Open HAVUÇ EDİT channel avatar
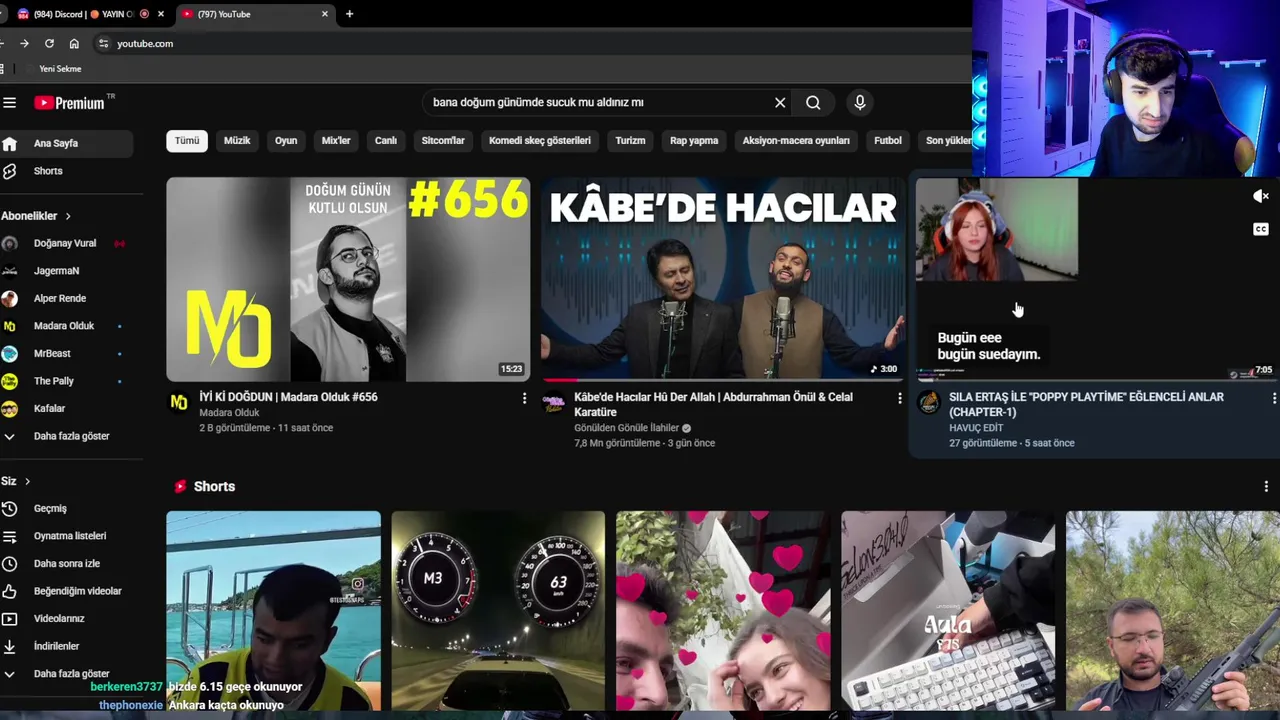 point(929,402)
